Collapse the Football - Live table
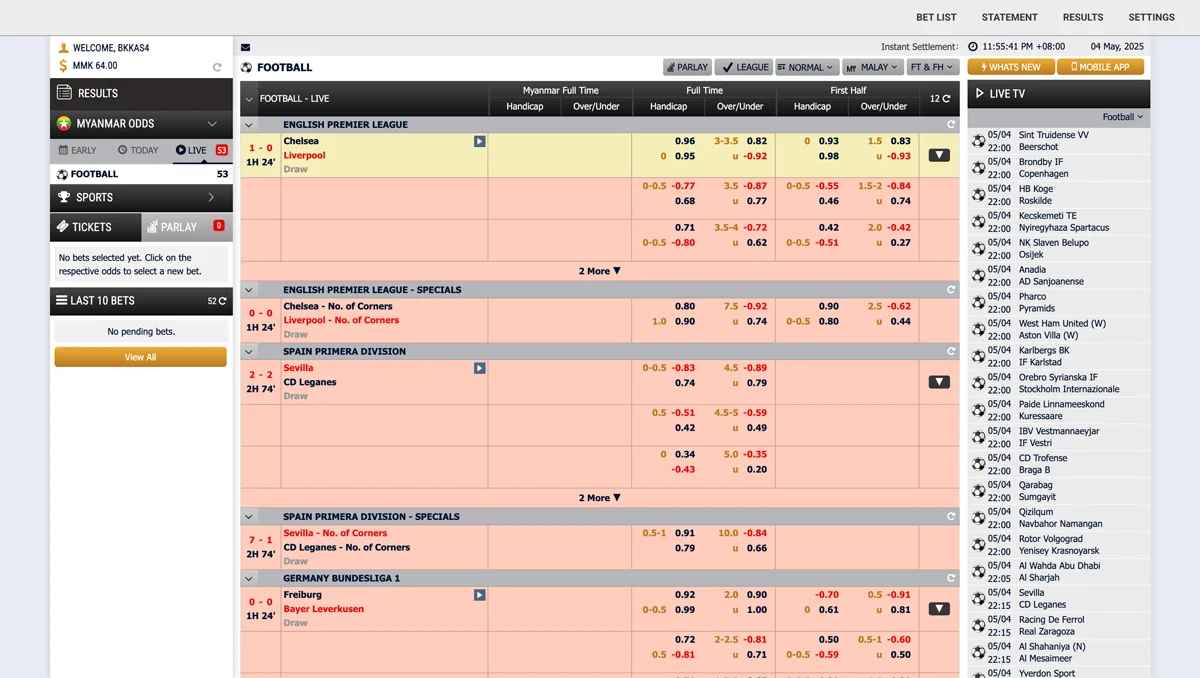Image resolution: width=1200 pixels, height=678 pixels. (x=250, y=99)
